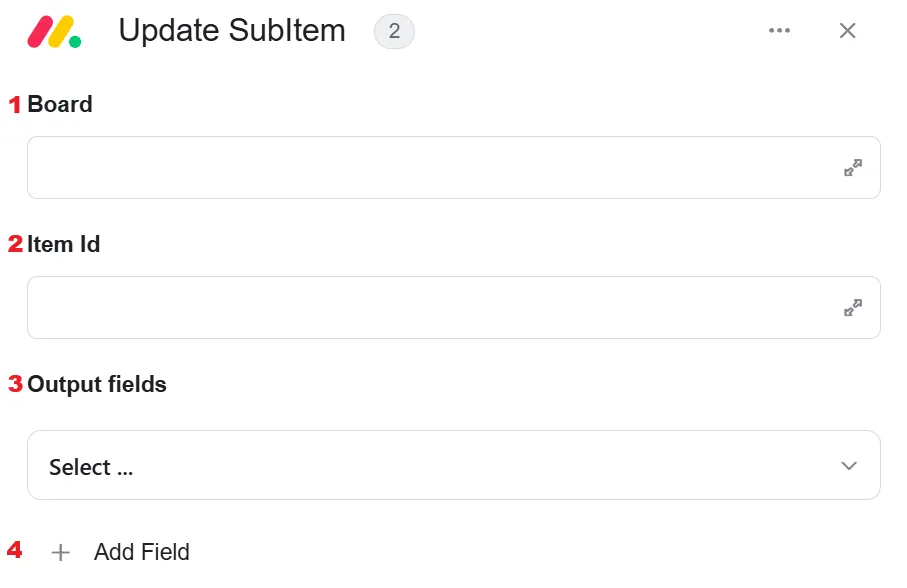Image resolution: width=907 pixels, height=588 pixels.
Task: Click the step number 2 badge
Action: click(x=394, y=31)
